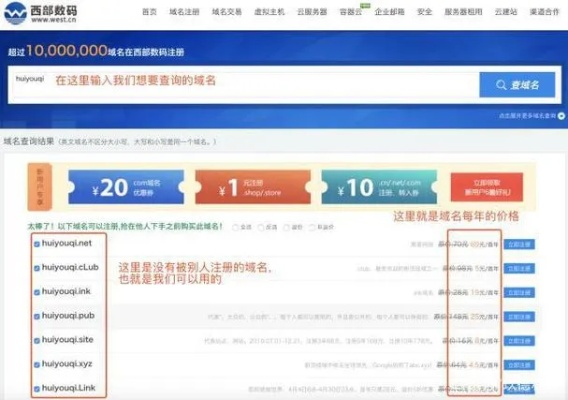Viewport: 568px width, 400px height.
Task: Click 立即注册 in the huiyouqi.site row
Action: tap(519, 341)
